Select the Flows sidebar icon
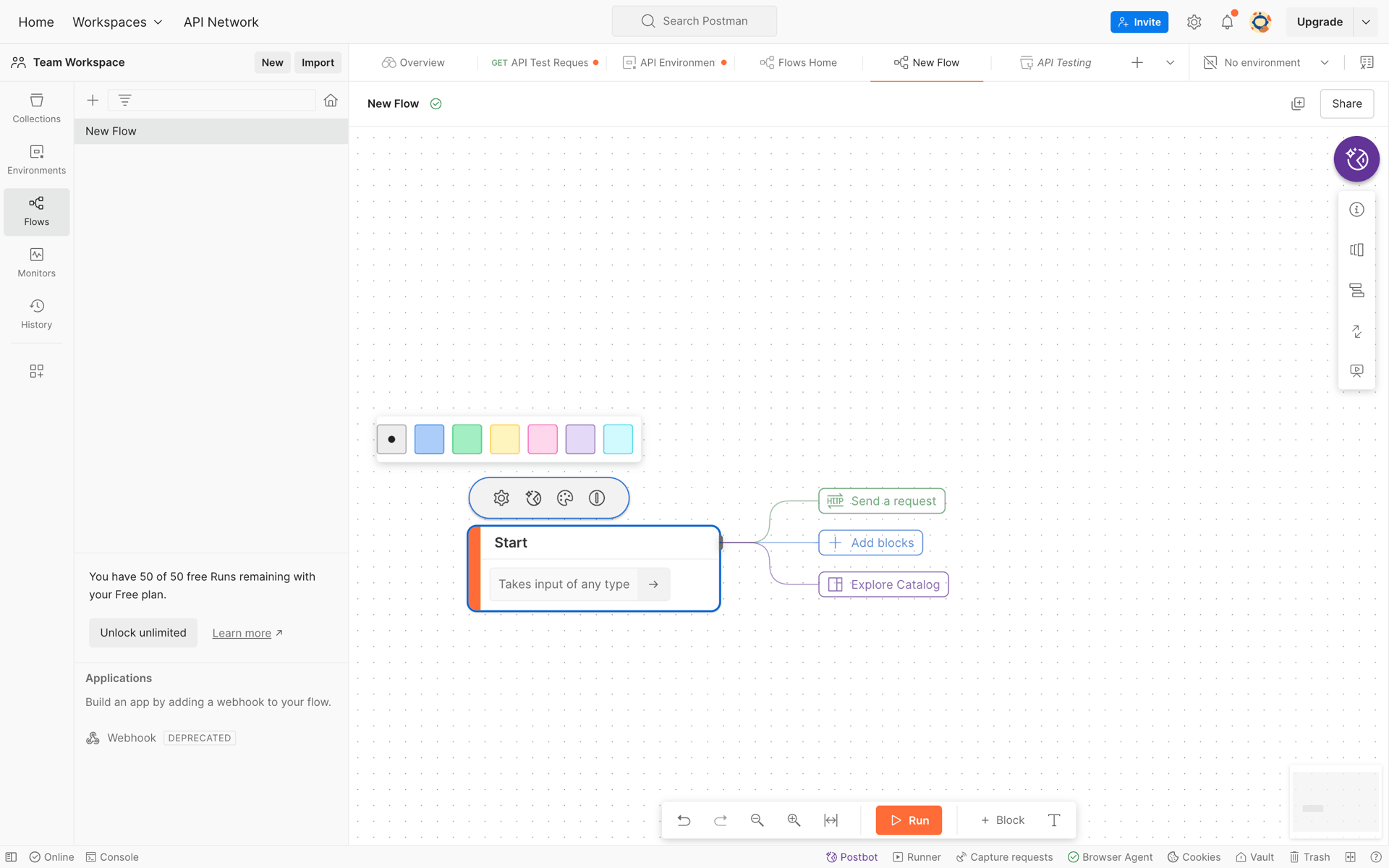Viewport: 1389px width, 868px height. pyautogui.click(x=36, y=211)
